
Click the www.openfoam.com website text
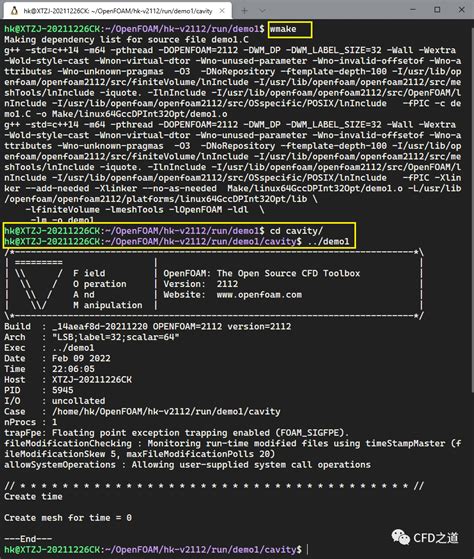[259, 295]
